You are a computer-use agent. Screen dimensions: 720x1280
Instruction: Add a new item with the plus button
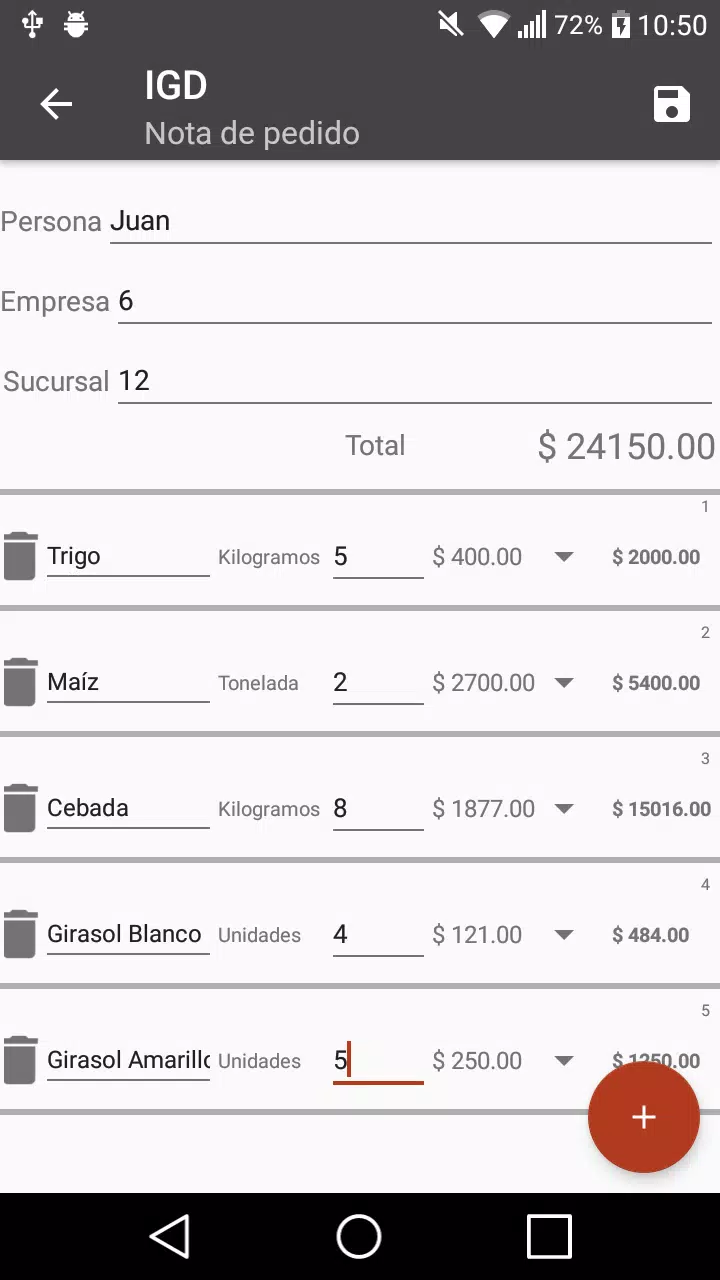[x=644, y=1117]
